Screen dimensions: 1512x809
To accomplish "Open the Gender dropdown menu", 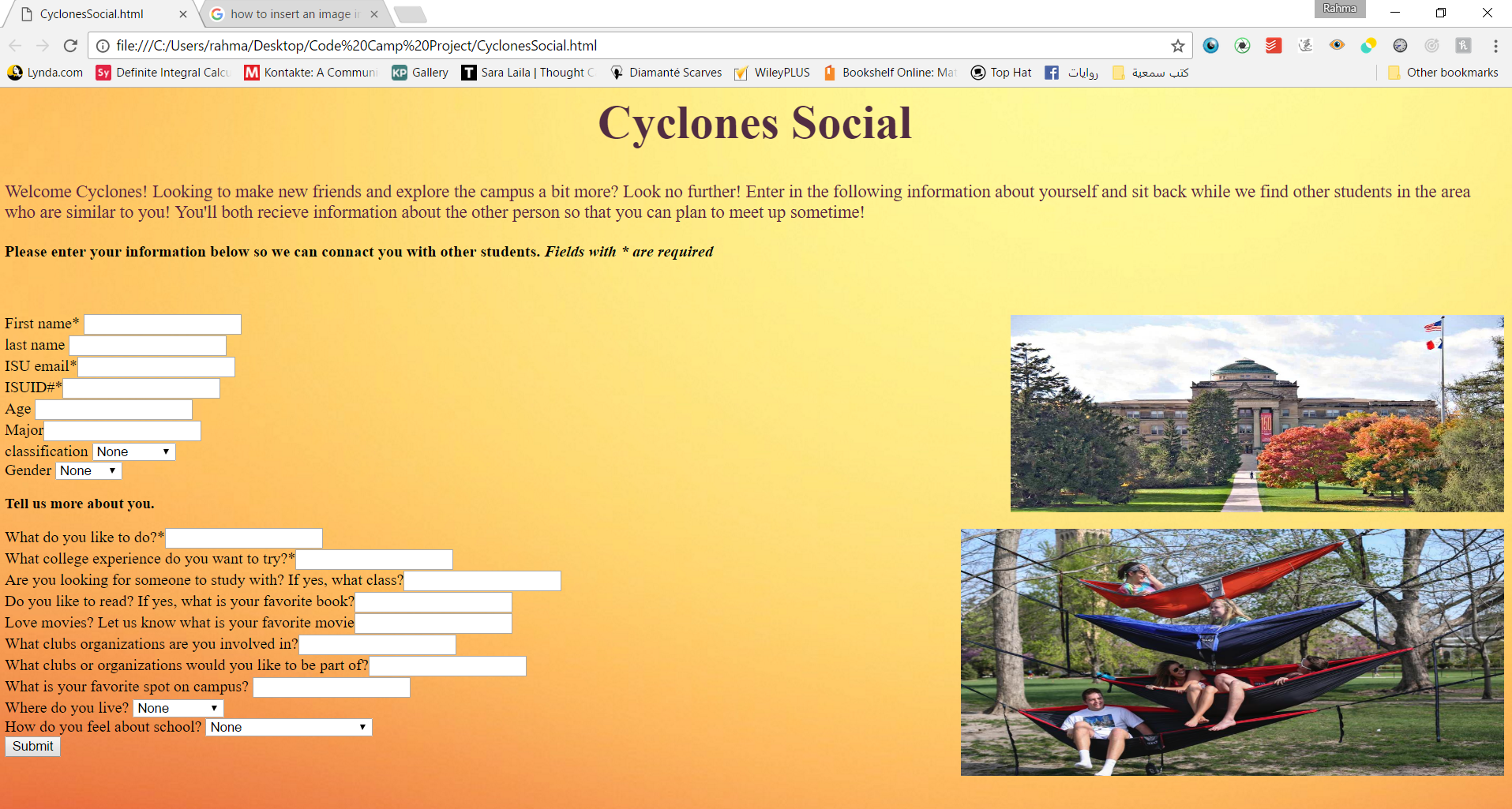I will 88,470.
